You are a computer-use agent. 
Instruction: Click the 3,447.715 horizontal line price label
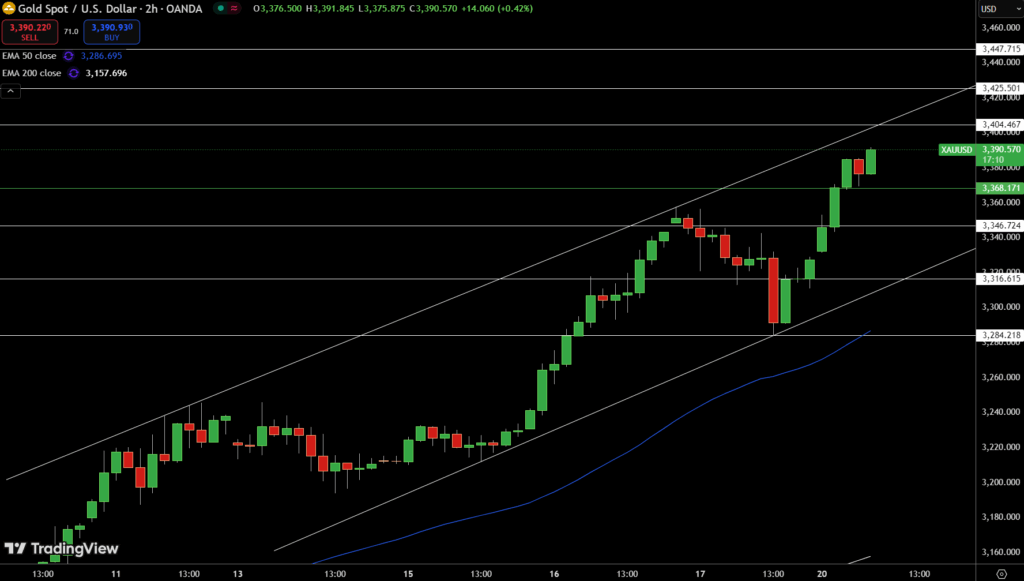coord(1000,48)
